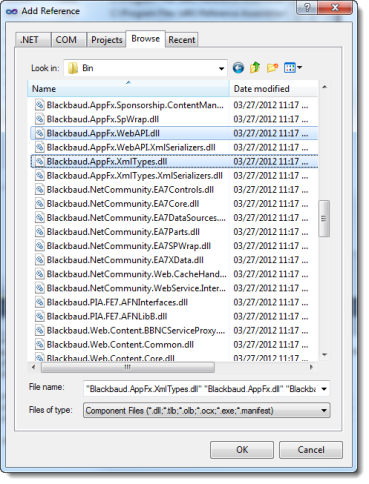This screenshot has width=369, height=484.
Task: Click the scroll up arrow
Action: pyautogui.click(x=324, y=87)
